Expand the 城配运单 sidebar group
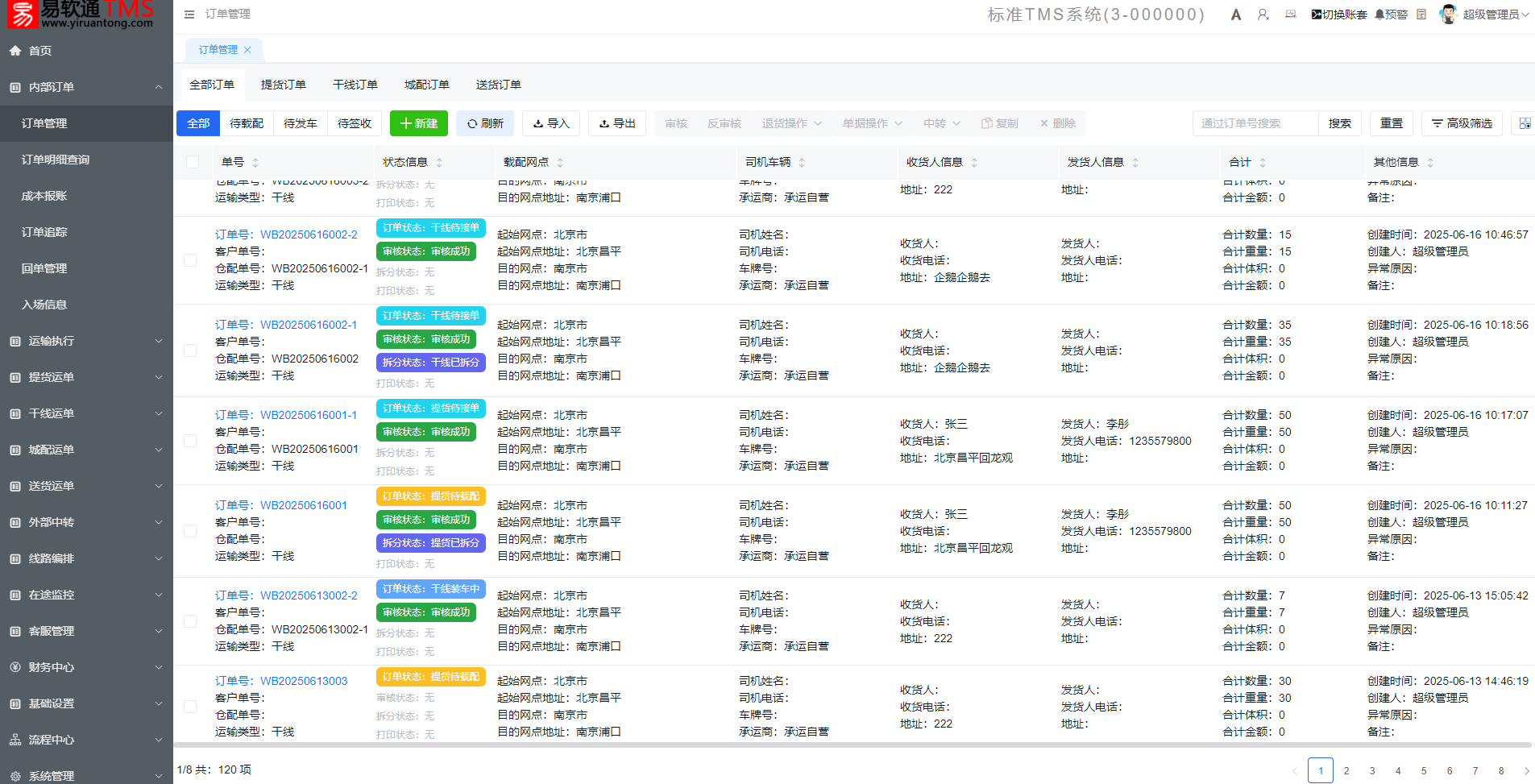Image resolution: width=1535 pixels, height=784 pixels. click(86, 450)
